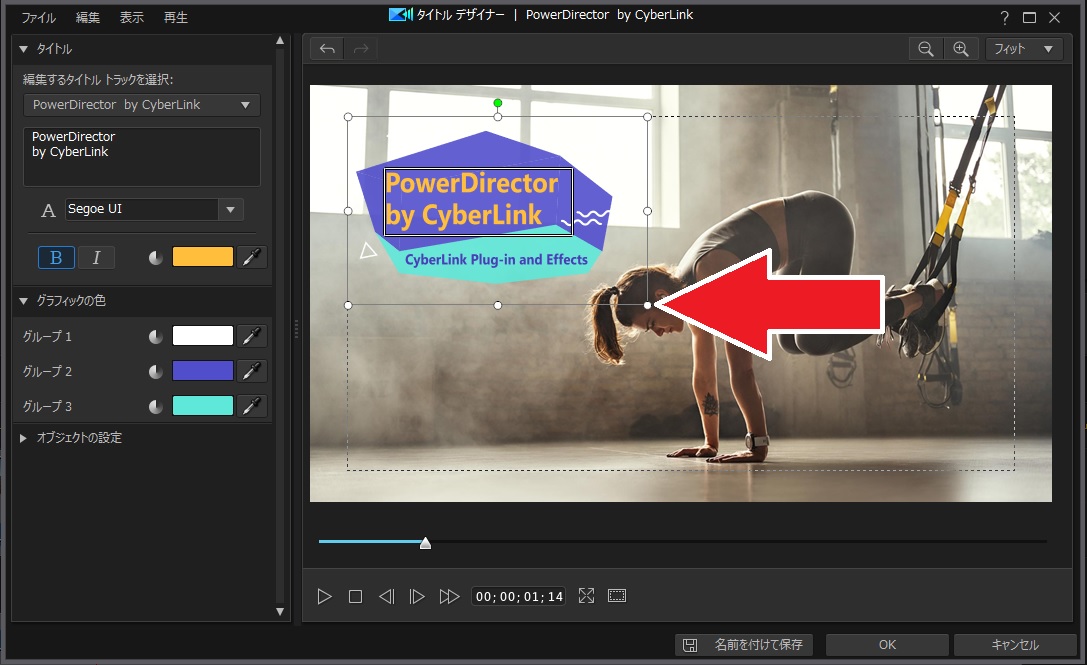Click the グループ 2 gradient toggle icon
The image size is (1087, 665).
(156, 372)
